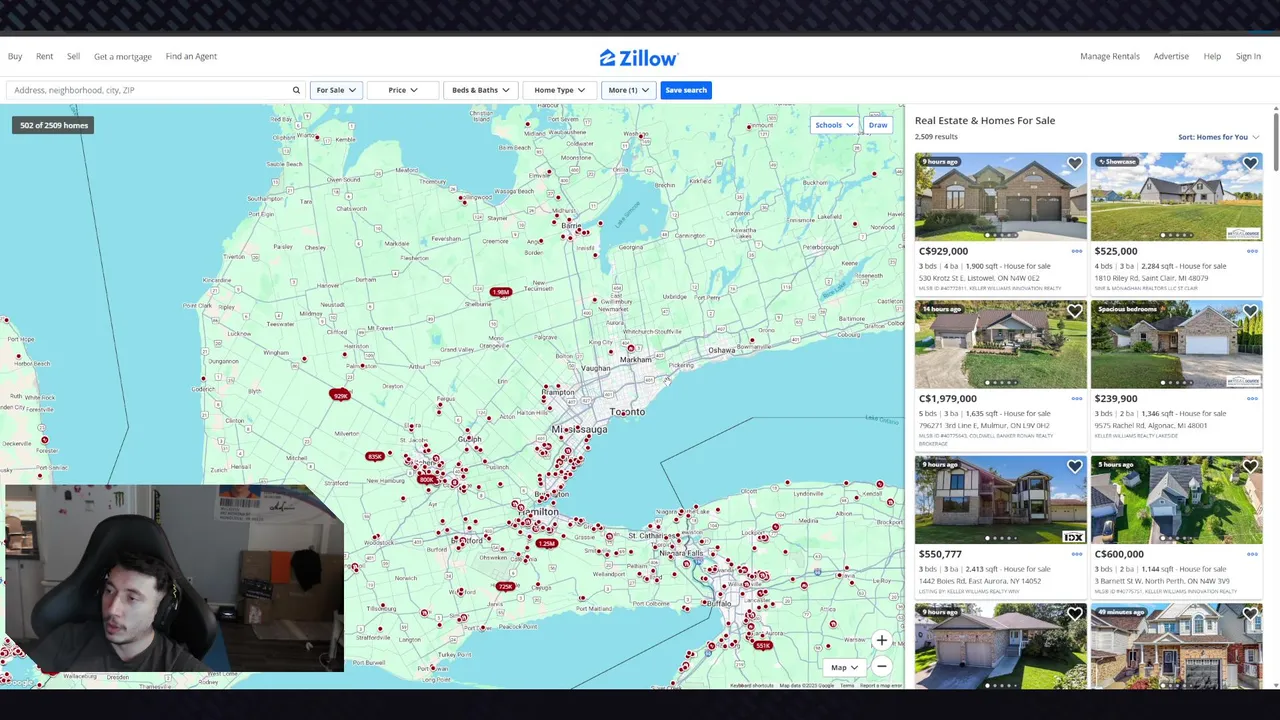Open more options for $550,777 listing
1280x720 pixels.
click(1077, 554)
